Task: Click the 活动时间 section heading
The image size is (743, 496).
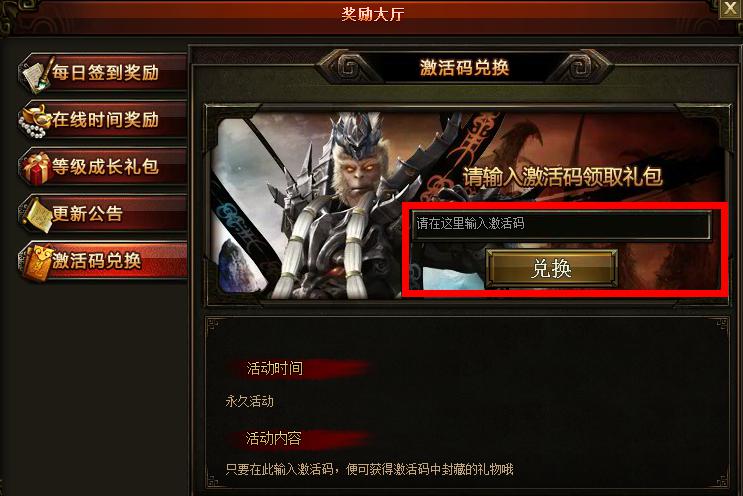Action: click(x=275, y=368)
